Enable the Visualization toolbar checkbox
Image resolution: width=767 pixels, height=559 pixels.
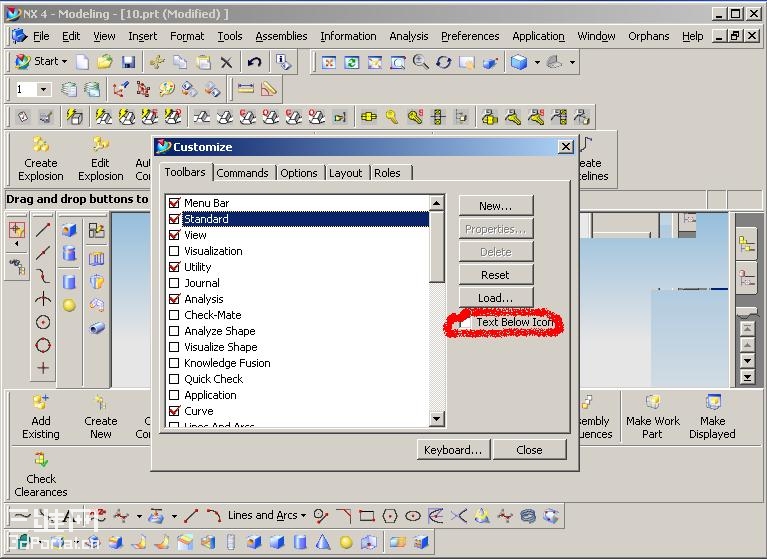[174, 251]
